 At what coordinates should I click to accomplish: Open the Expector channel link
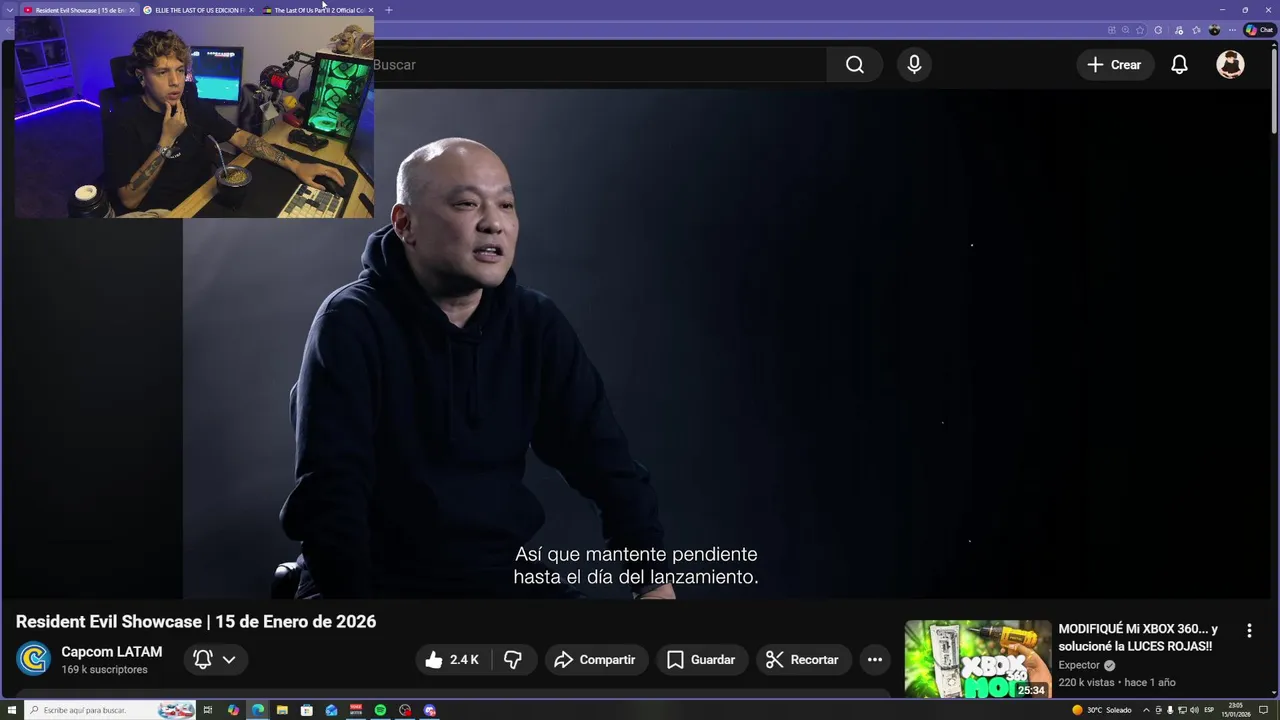coord(1079,665)
